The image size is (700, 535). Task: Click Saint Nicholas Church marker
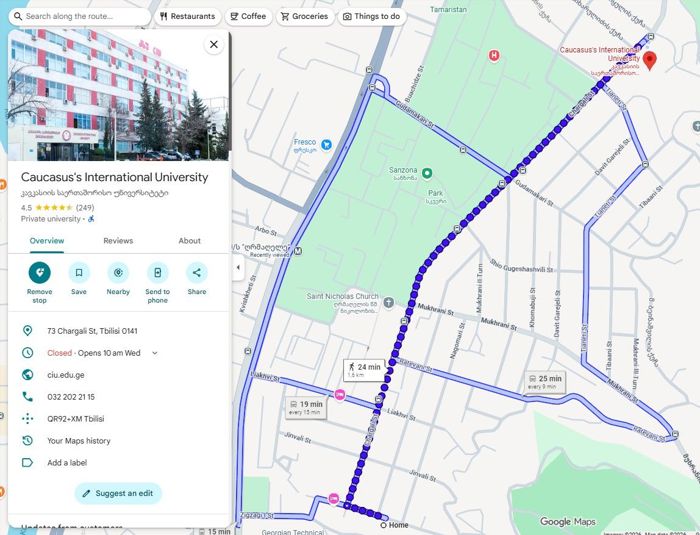[389, 303]
